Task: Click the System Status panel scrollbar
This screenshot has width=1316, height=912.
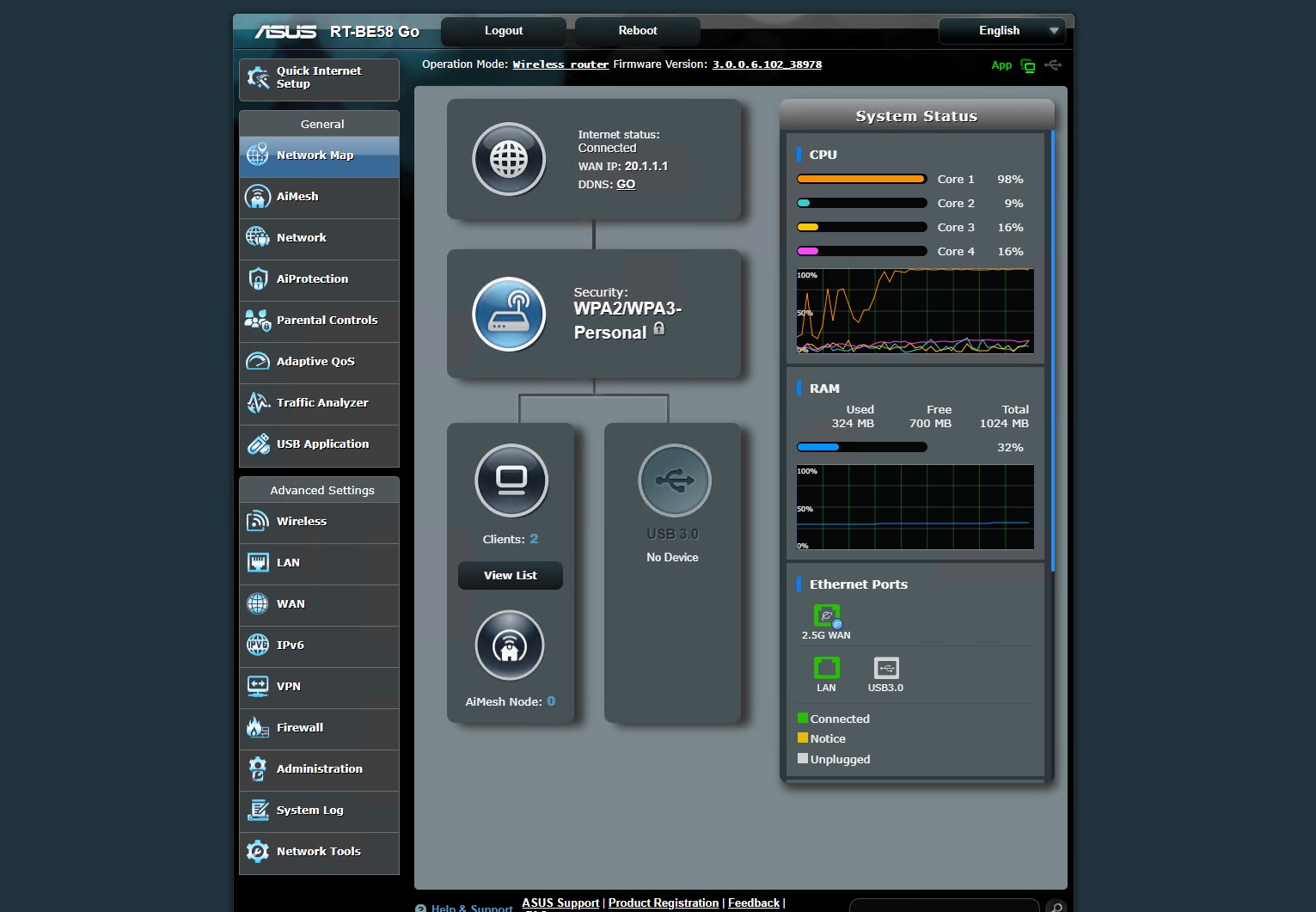Action: pyautogui.click(x=1052, y=344)
